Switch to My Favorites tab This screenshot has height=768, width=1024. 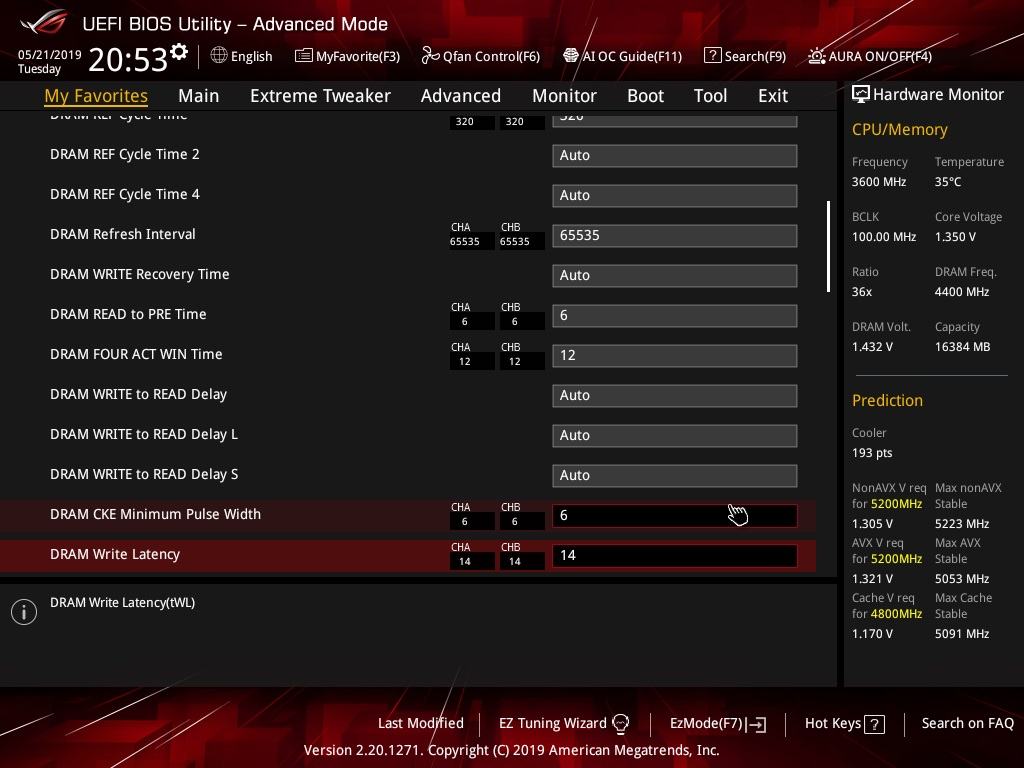point(96,96)
